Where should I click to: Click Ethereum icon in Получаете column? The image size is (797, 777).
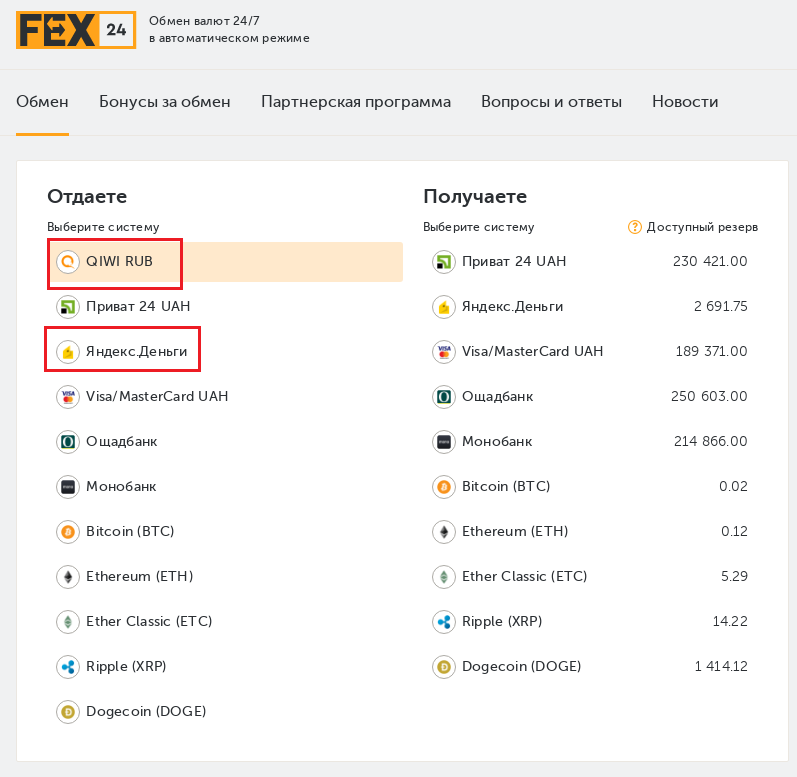click(444, 532)
